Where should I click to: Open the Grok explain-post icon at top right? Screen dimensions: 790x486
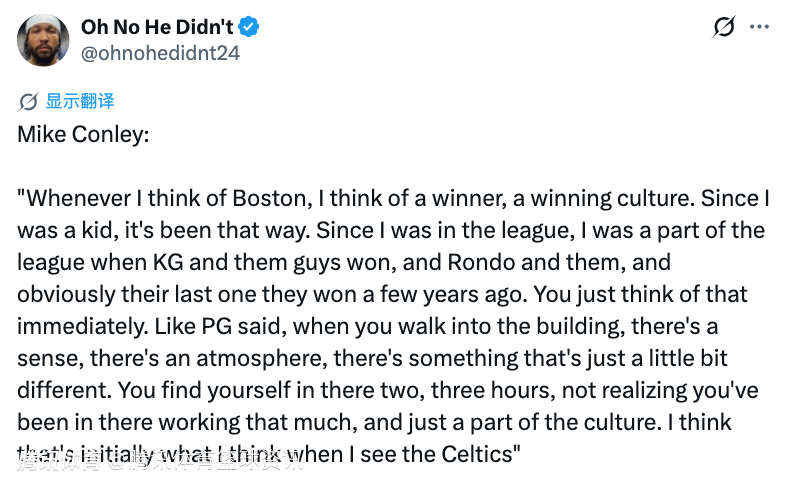click(724, 27)
